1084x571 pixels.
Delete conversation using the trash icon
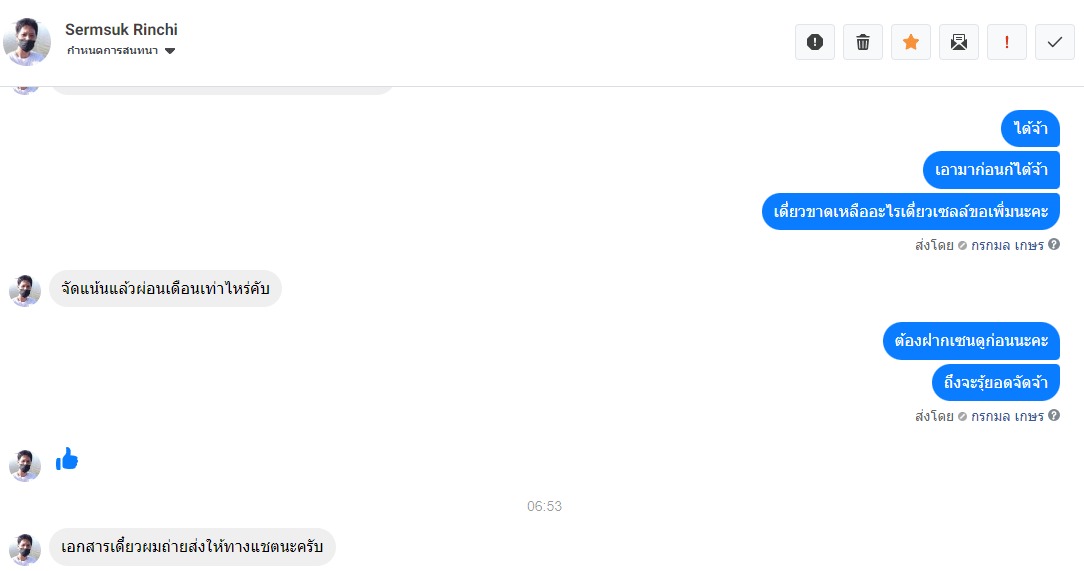click(x=863, y=42)
